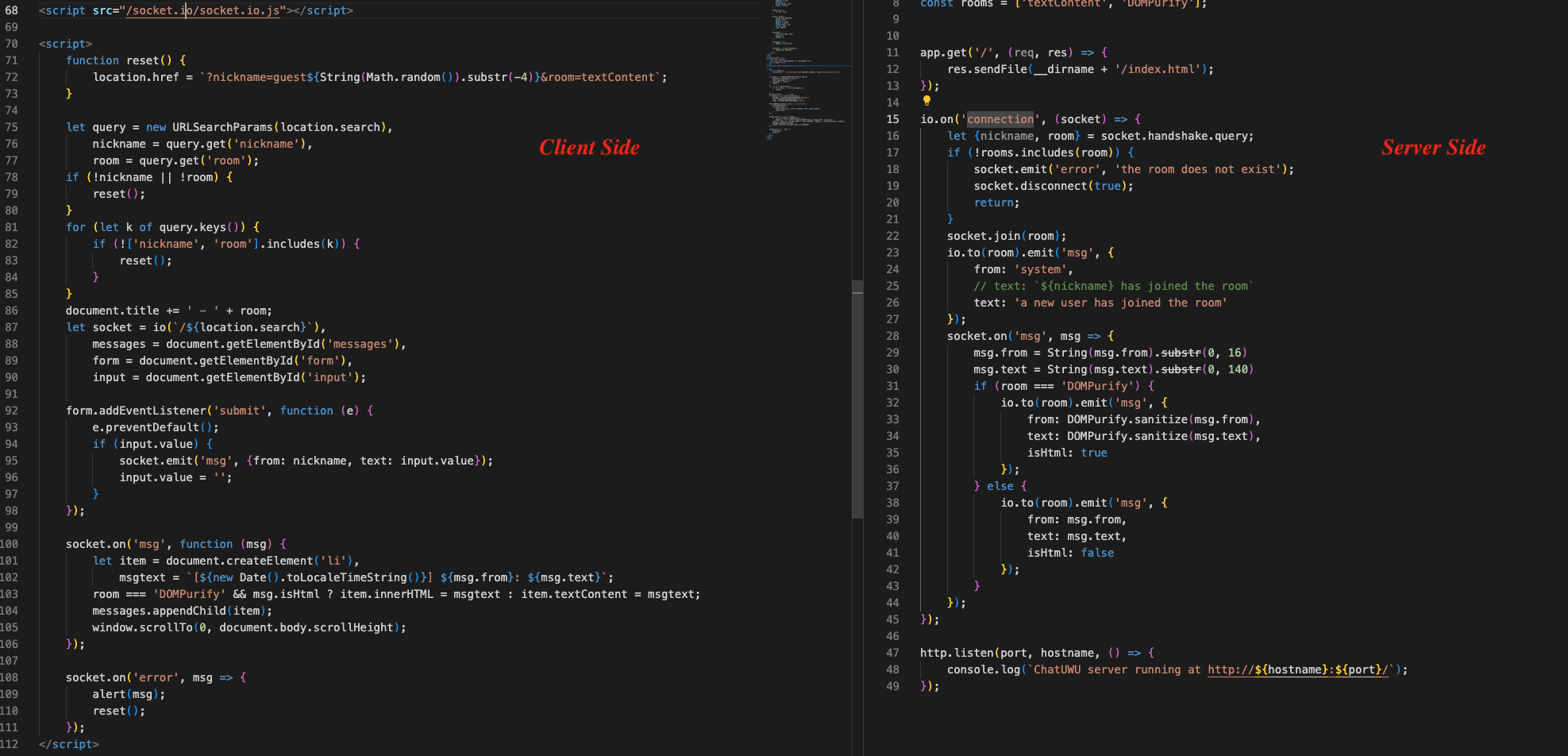Select line number 28 in server pane
This screenshot has width=1568, height=756.
(x=892, y=336)
